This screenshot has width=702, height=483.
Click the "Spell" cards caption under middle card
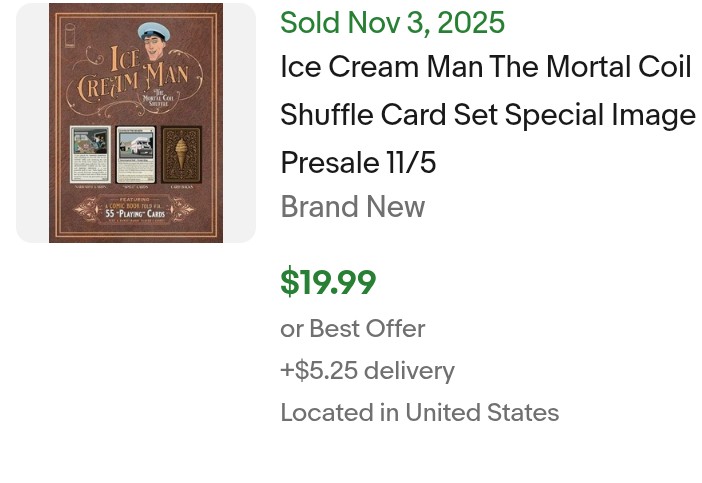(136, 187)
